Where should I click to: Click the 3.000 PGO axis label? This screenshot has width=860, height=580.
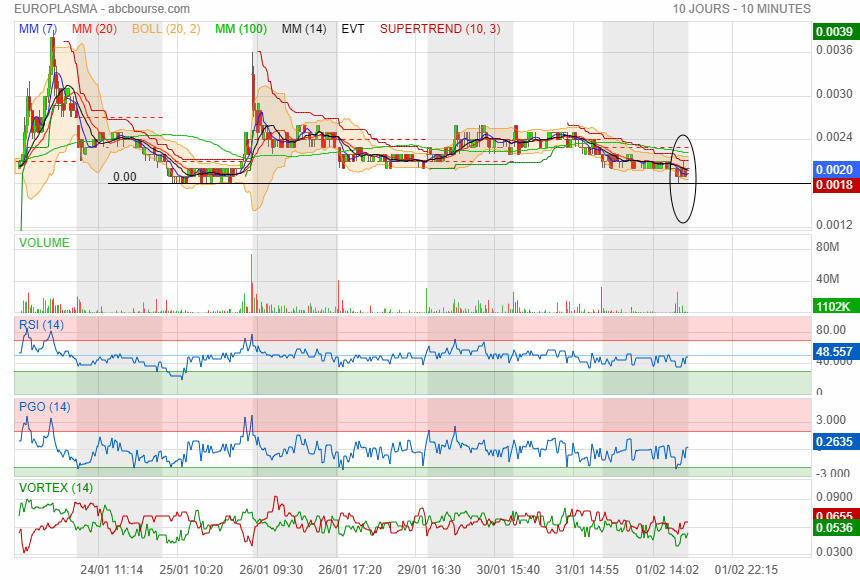point(831,420)
